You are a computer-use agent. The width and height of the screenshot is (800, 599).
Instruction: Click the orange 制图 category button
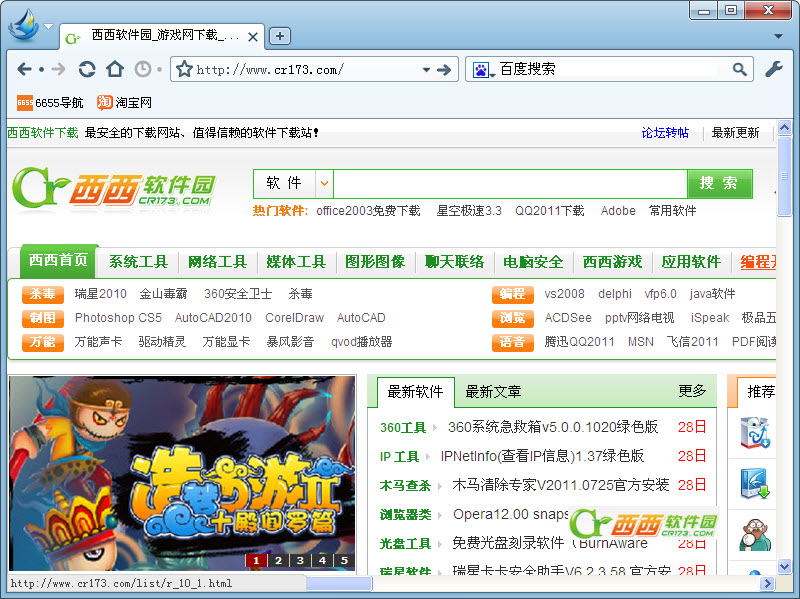43,318
